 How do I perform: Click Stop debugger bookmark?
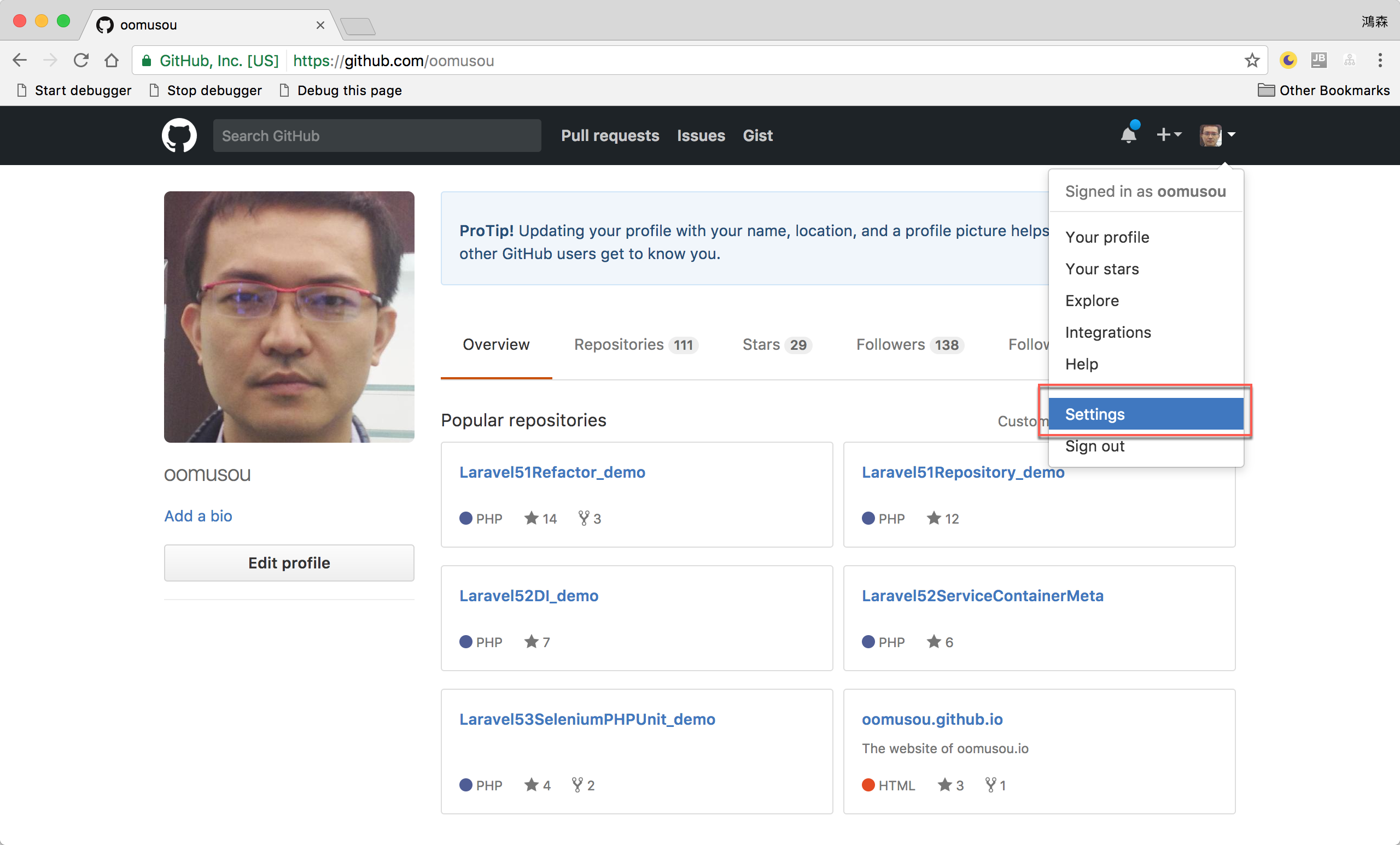(206, 90)
